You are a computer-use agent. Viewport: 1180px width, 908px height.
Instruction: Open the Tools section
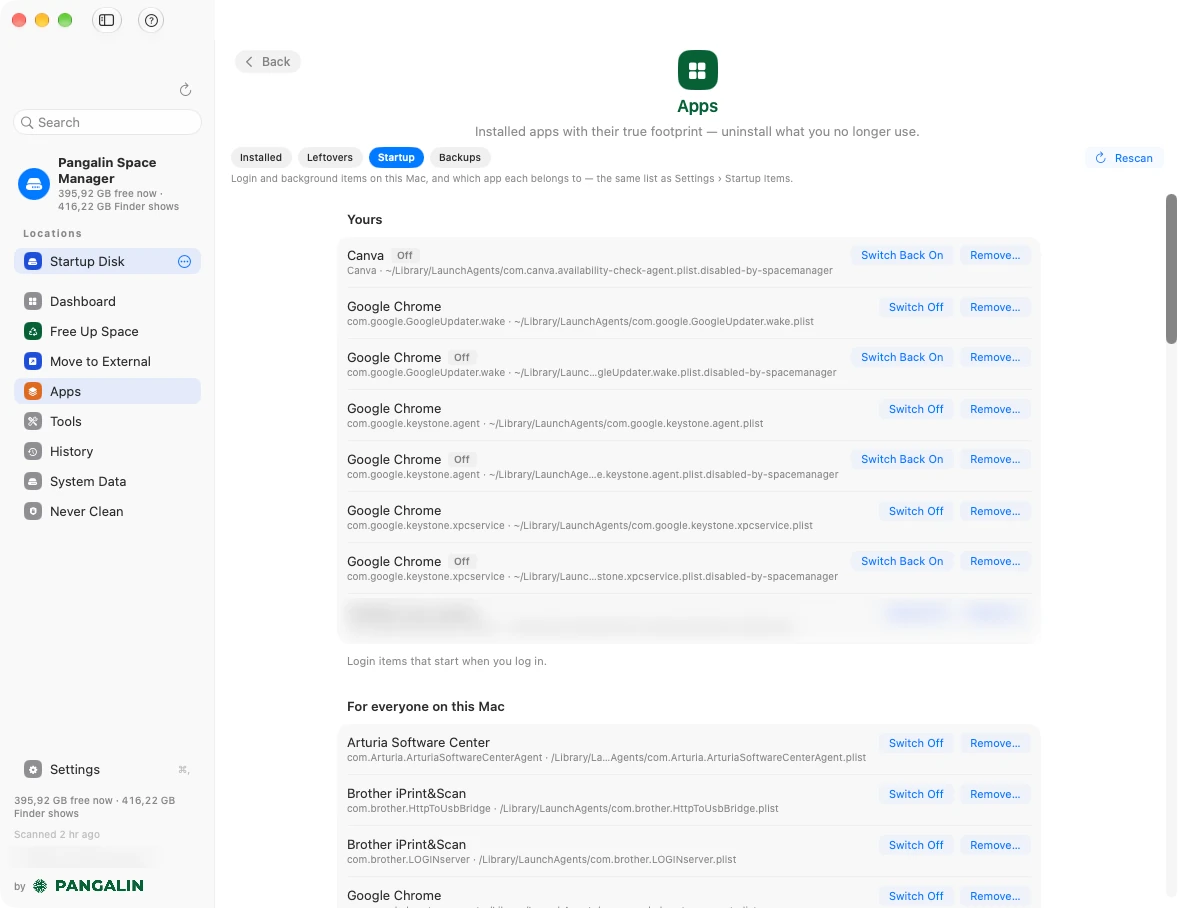click(x=108, y=421)
